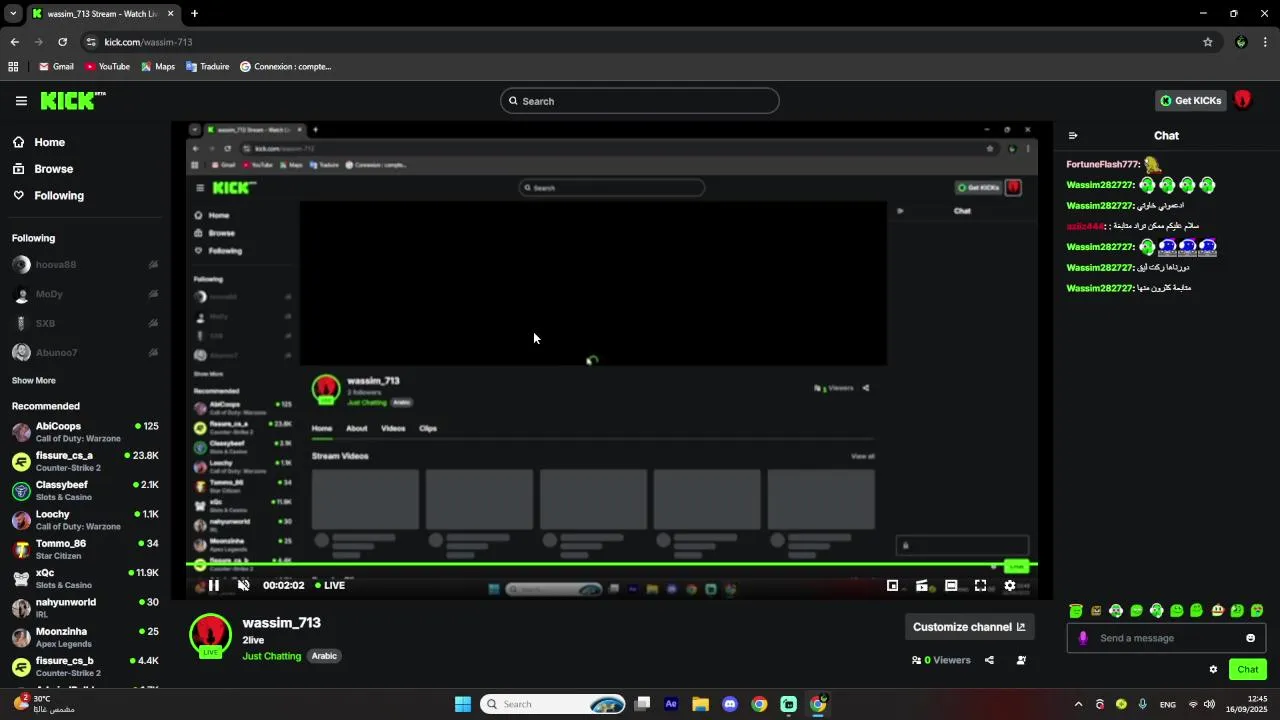
Task: Click the green stream progress bar
Action: coord(612,565)
